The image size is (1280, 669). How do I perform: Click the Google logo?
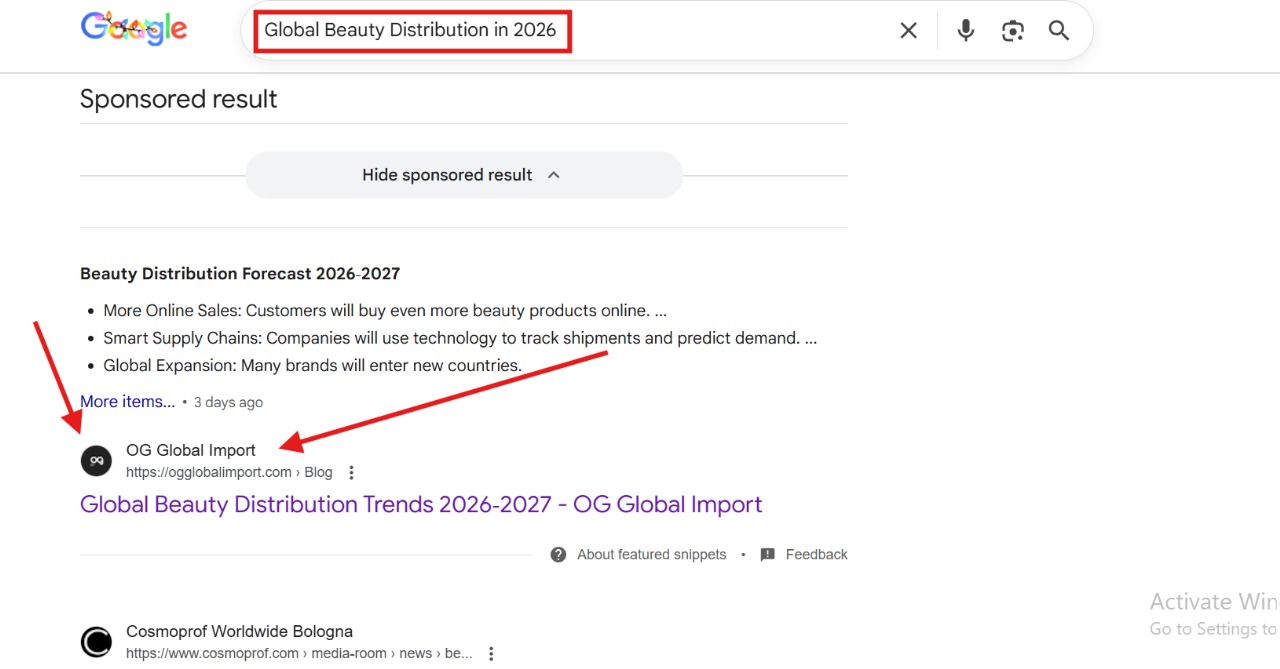(x=133, y=28)
